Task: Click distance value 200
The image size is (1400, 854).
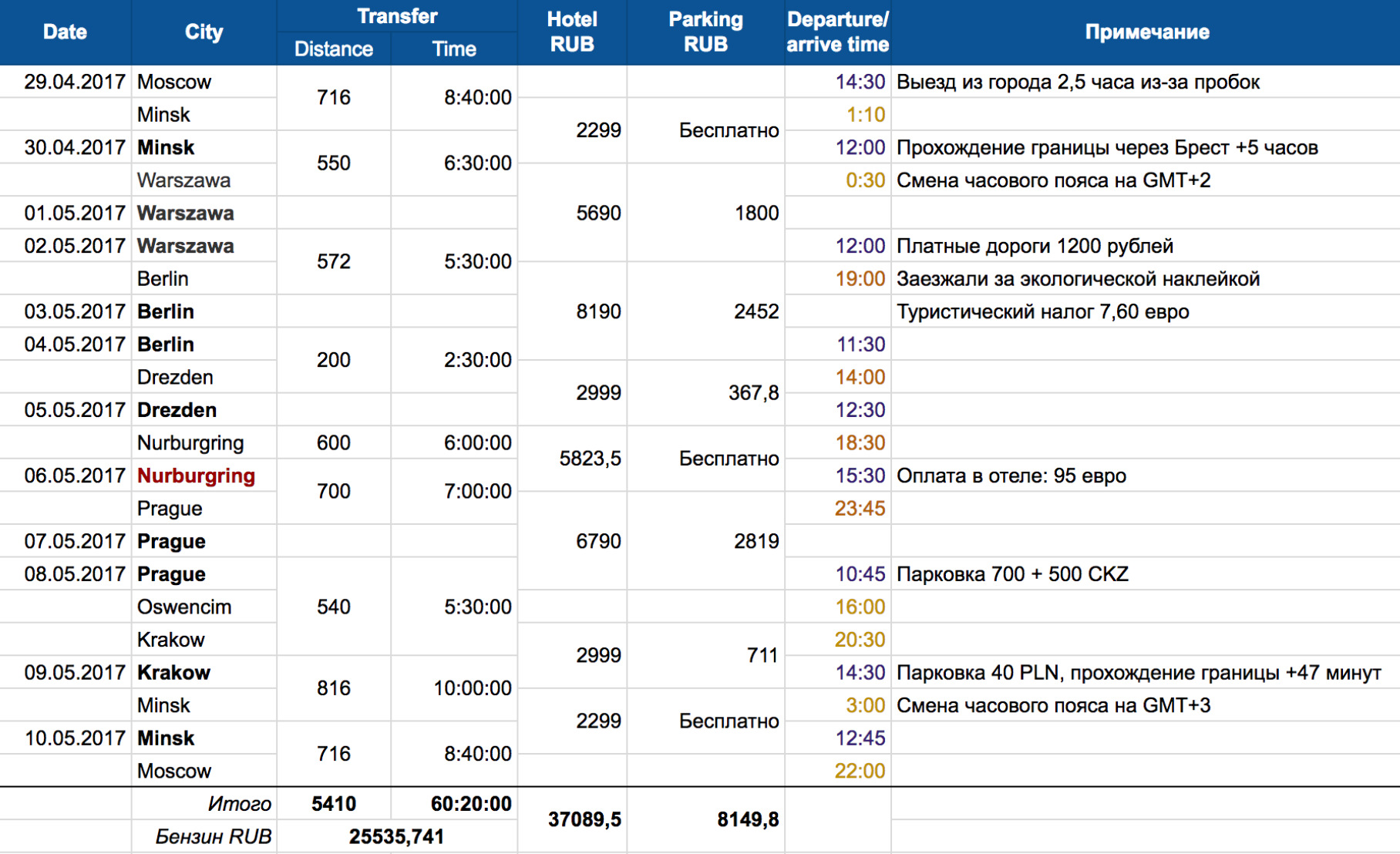Action: (334, 360)
